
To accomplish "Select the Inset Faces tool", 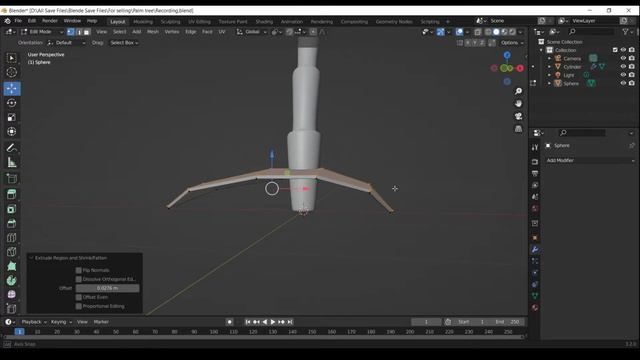I will [11, 209].
